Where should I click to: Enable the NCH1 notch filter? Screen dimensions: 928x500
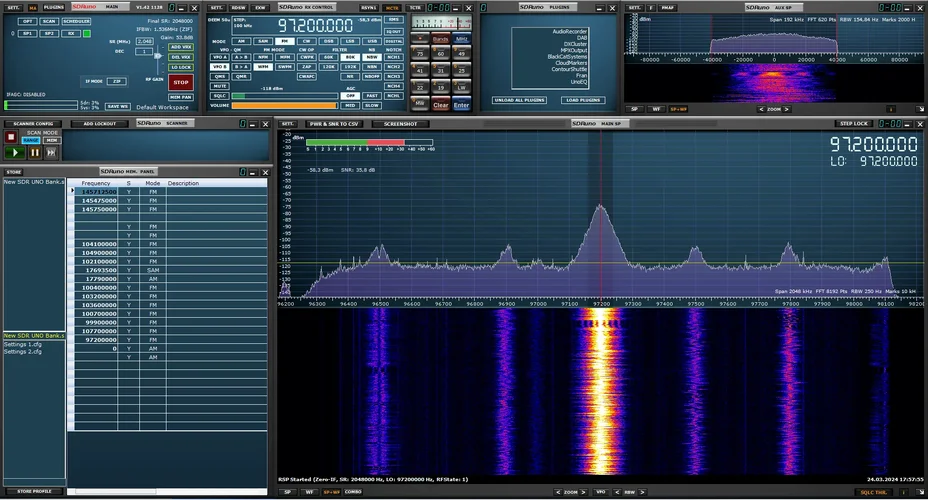tap(394, 57)
